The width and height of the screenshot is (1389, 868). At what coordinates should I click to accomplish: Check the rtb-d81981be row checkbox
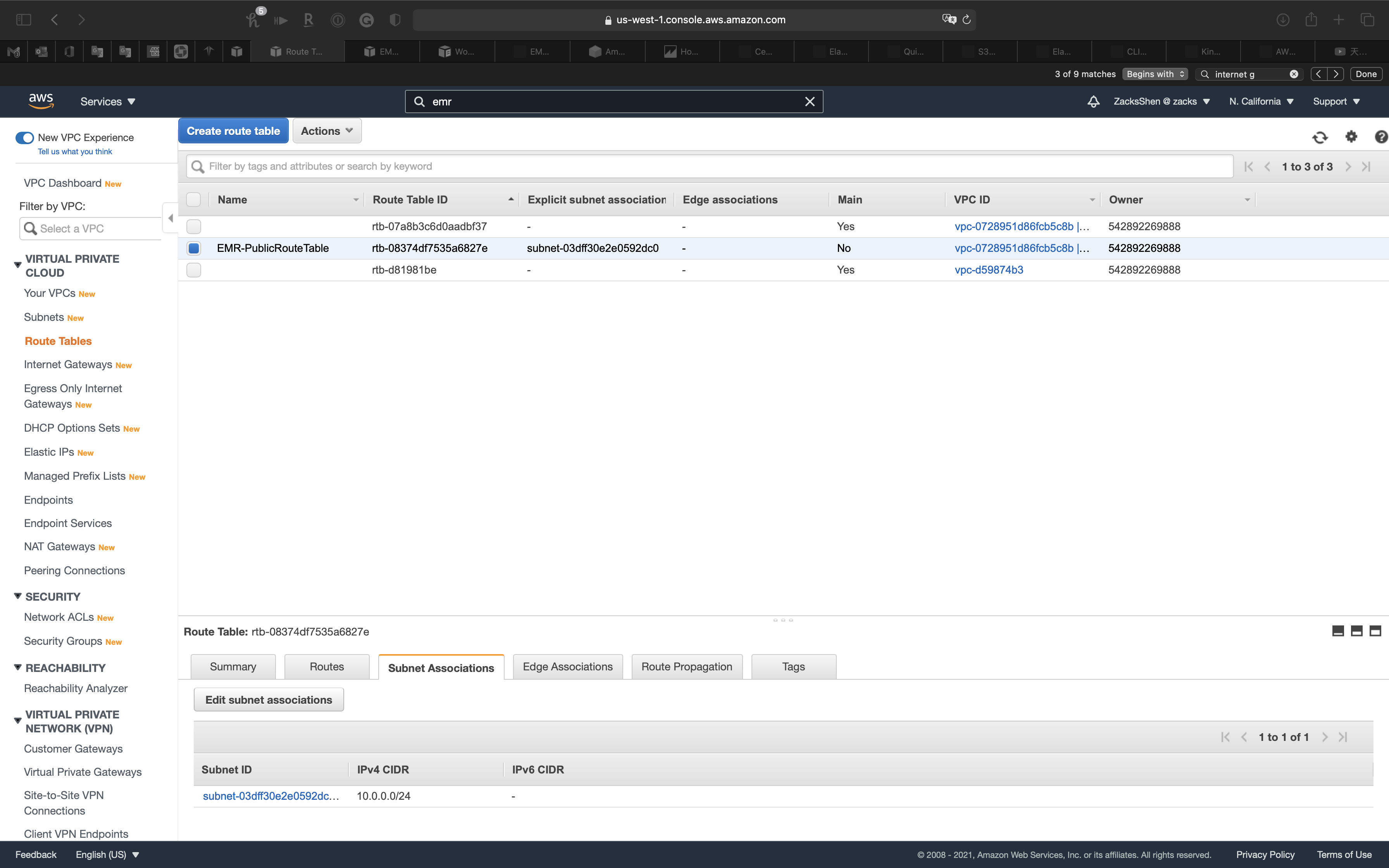pyautogui.click(x=193, y=270)
